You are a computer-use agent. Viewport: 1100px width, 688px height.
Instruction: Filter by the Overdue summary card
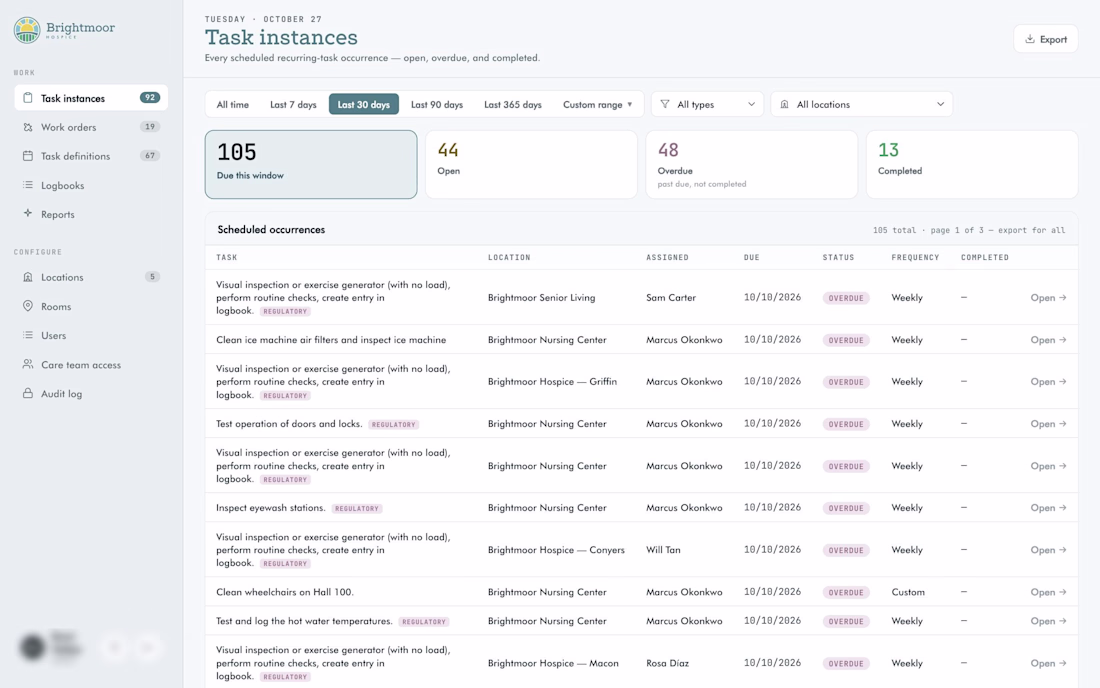tap(751, 164)
